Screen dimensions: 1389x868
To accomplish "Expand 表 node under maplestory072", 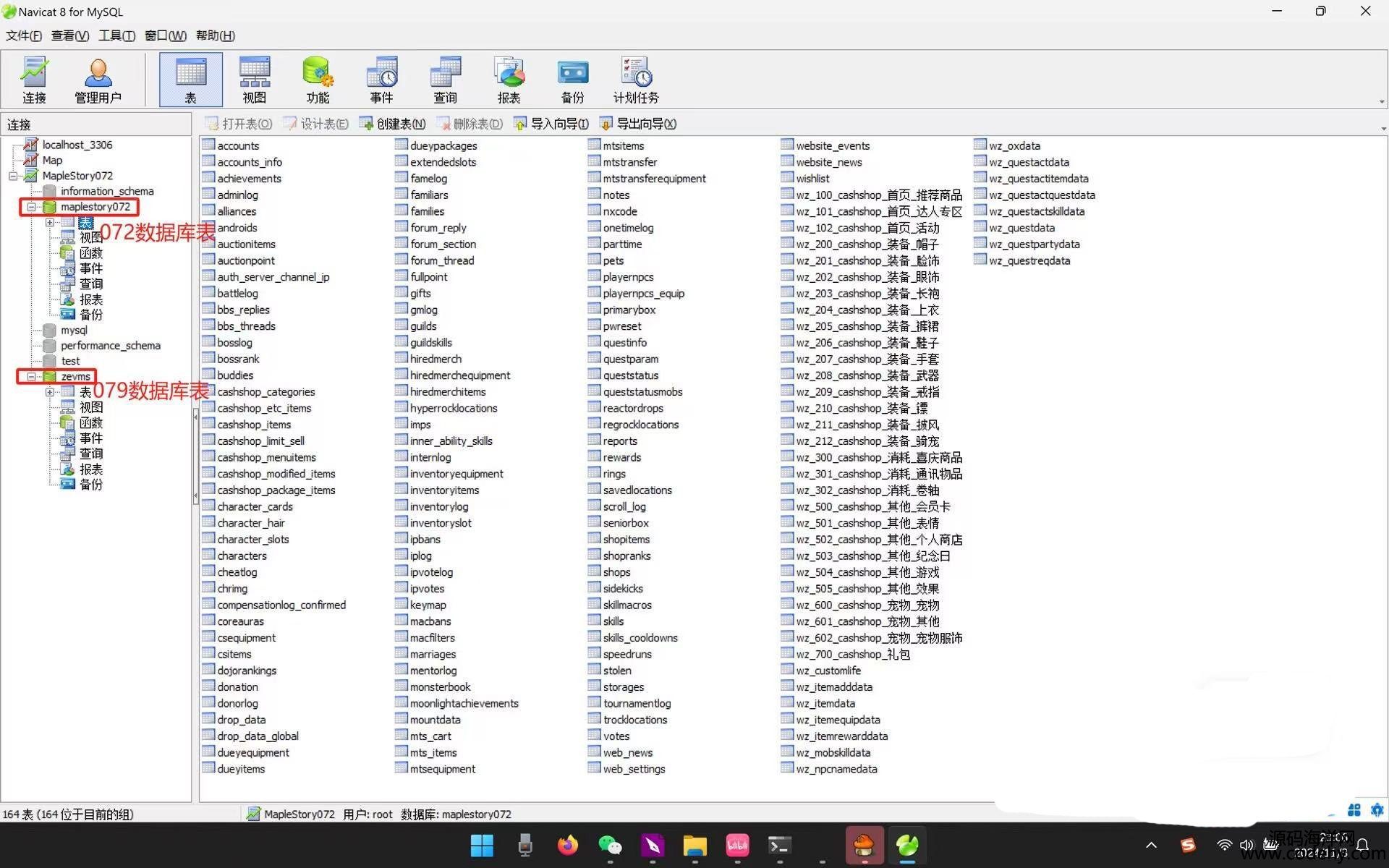I will click(x=50, y=223).
